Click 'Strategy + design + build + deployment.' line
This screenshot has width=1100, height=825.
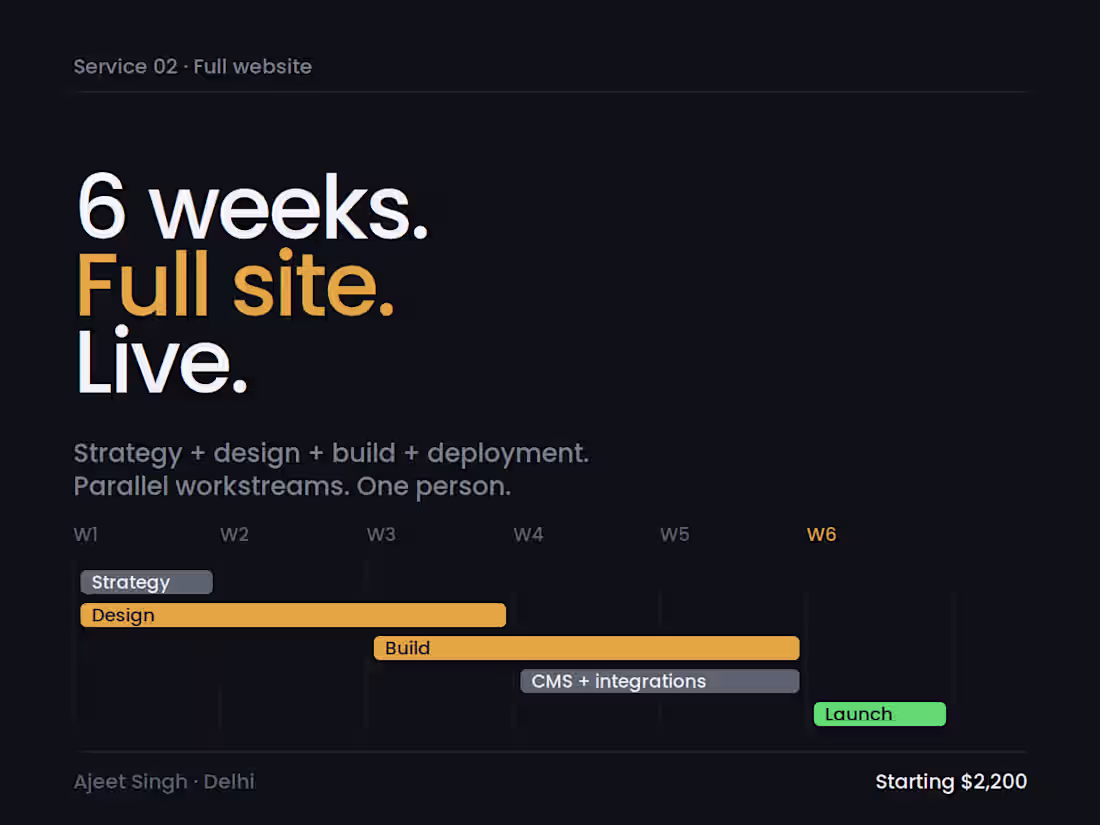pyautogui.click(x=331, y=453)
